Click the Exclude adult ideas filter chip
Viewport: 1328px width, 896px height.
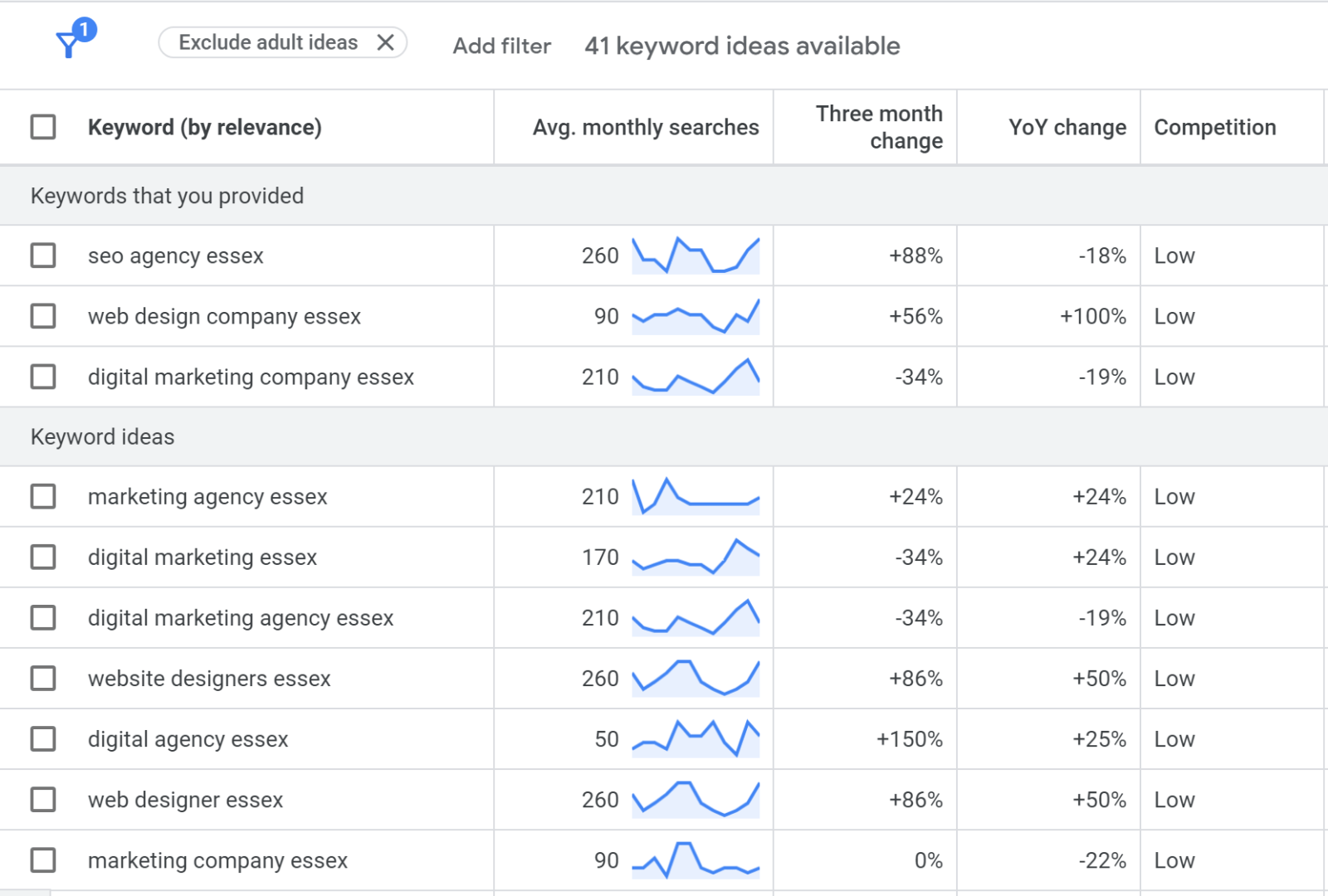coord(268,42)
